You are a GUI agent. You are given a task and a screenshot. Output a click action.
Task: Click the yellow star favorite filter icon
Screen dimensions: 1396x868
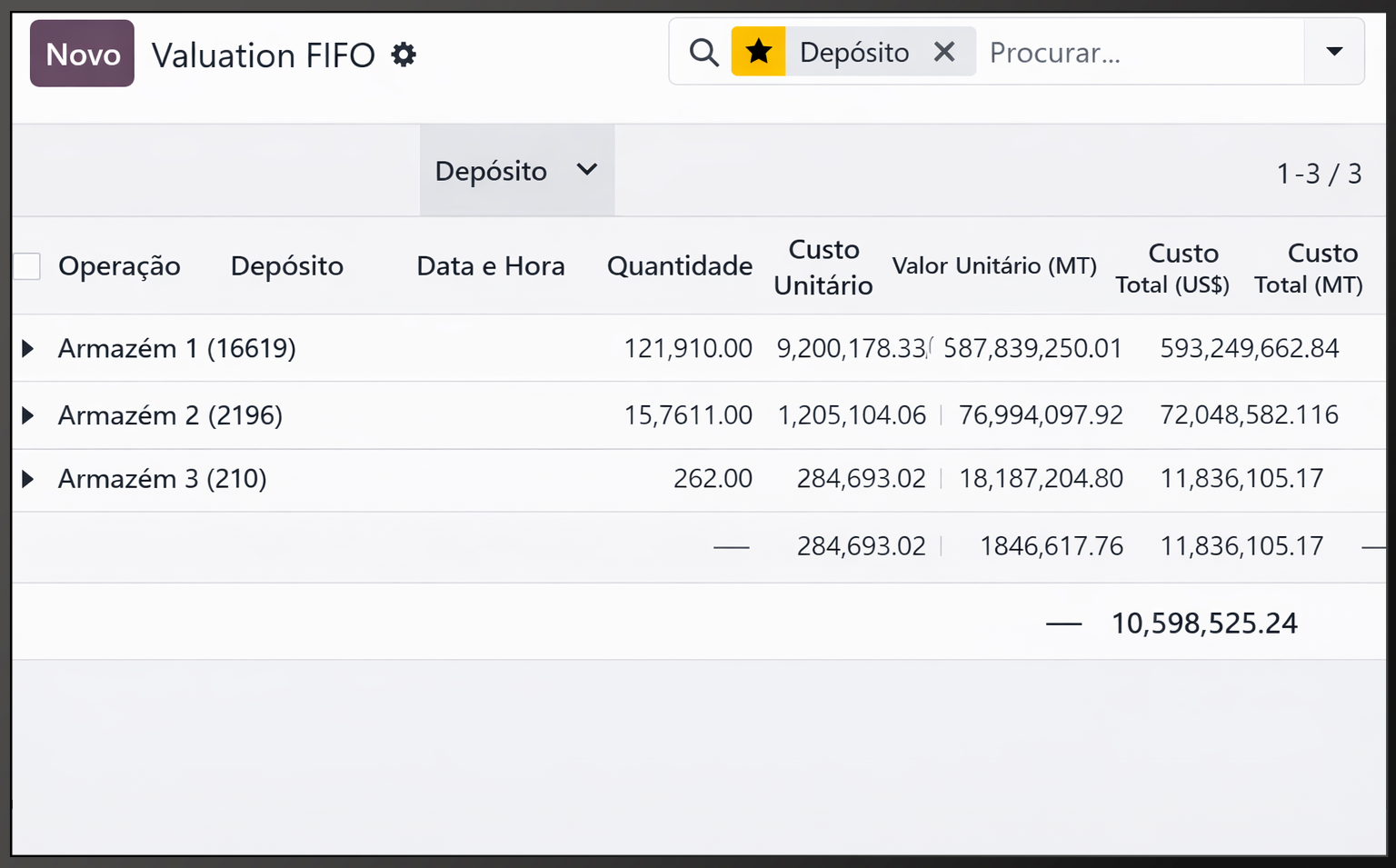[x=759, y=52]
